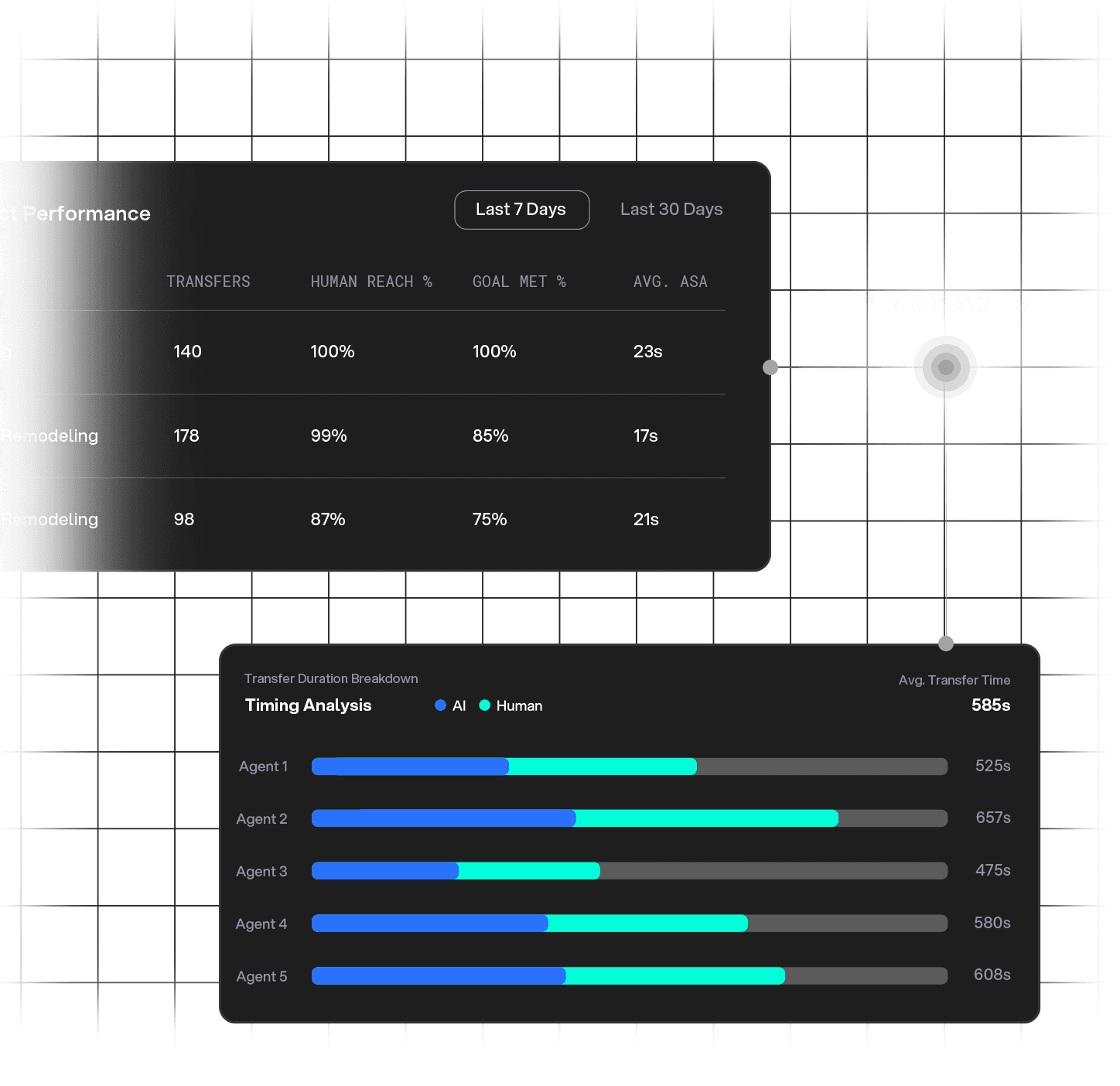The width and height of the screenshot is (1120, 1086).
Task: Click the large Performance % circle node
Action: click(944, 367)
